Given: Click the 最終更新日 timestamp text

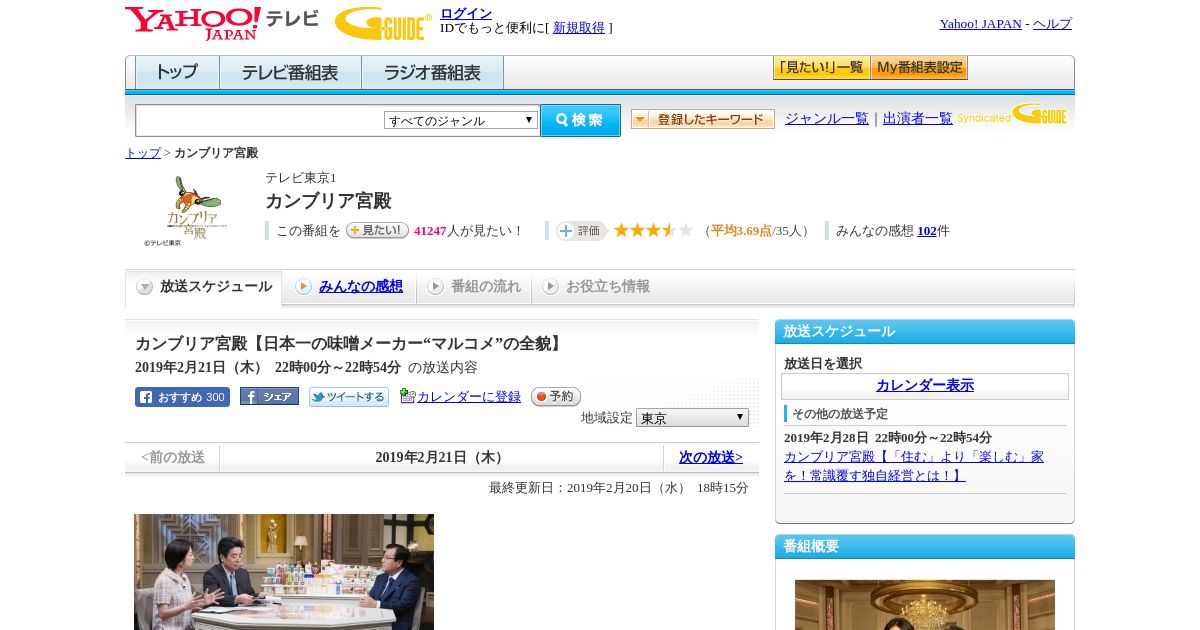Looking at the screenshot, I should click(619, 488).
